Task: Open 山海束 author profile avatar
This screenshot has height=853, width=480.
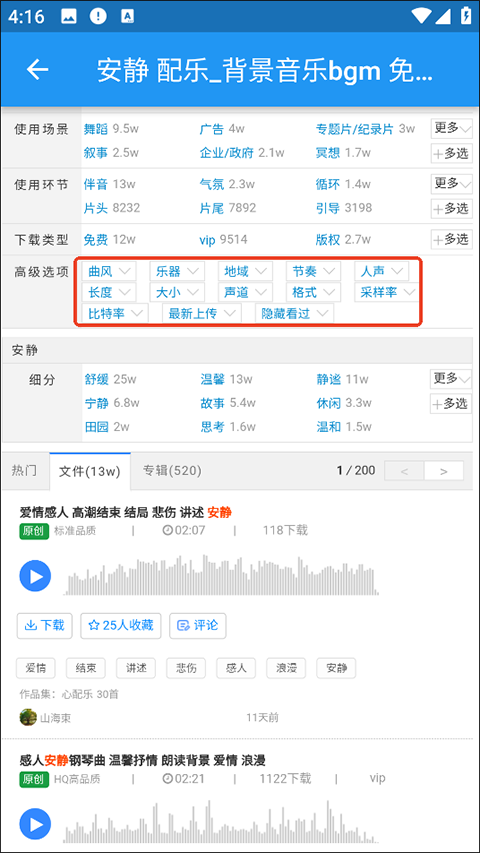Action: (28, 718)
